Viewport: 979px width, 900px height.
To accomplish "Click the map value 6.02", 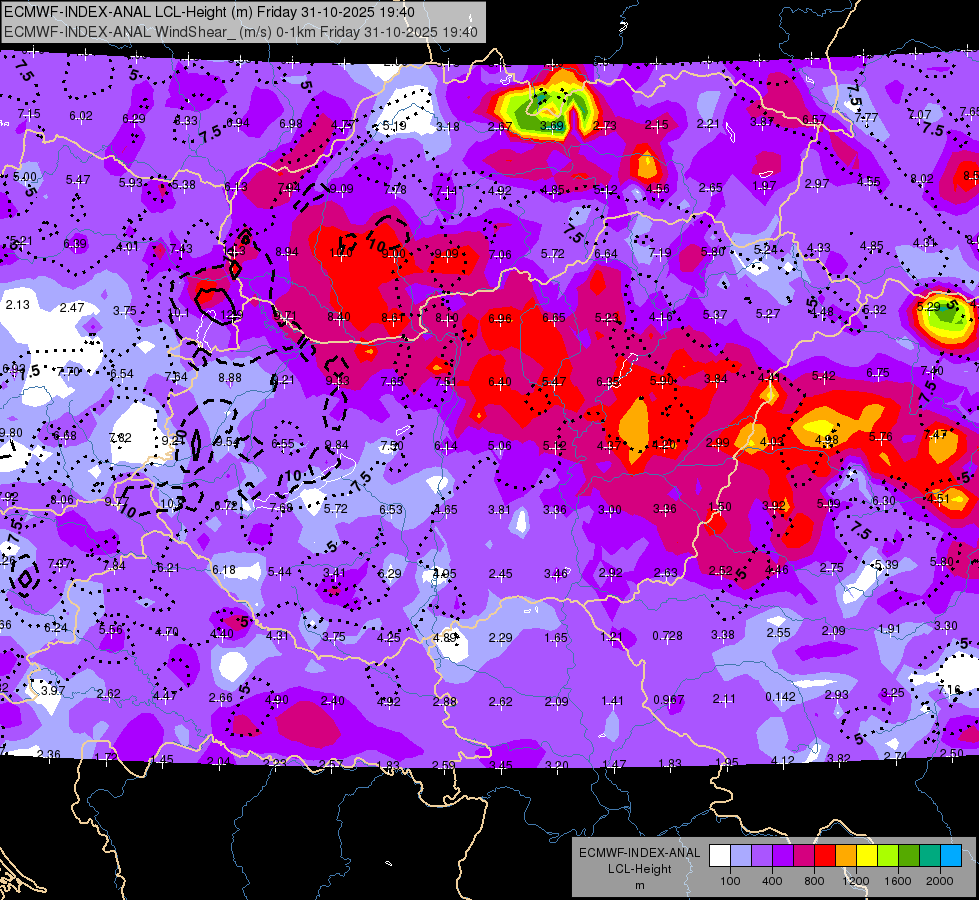I will point(81,116).
